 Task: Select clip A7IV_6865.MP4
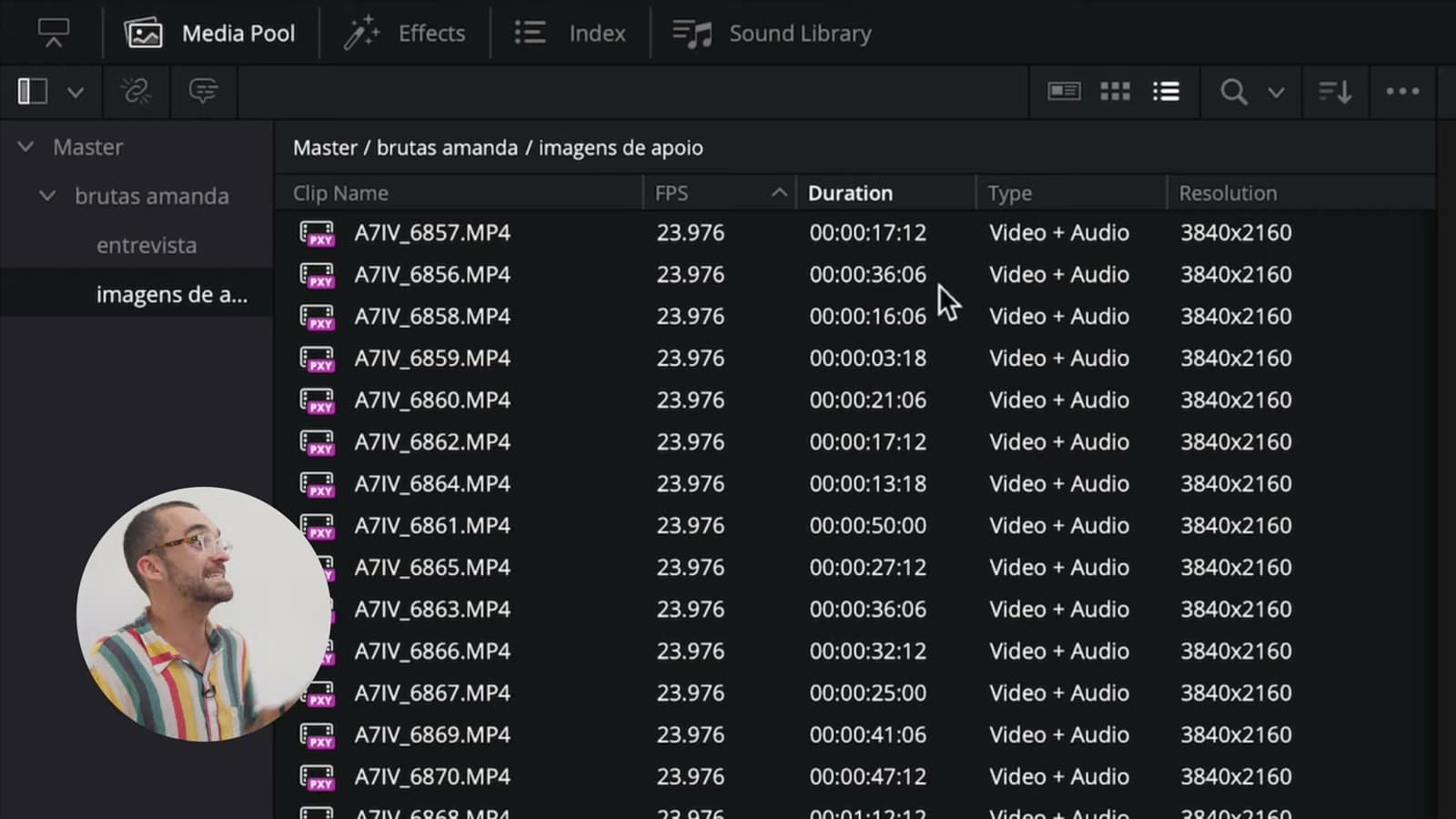click(432, 568)
